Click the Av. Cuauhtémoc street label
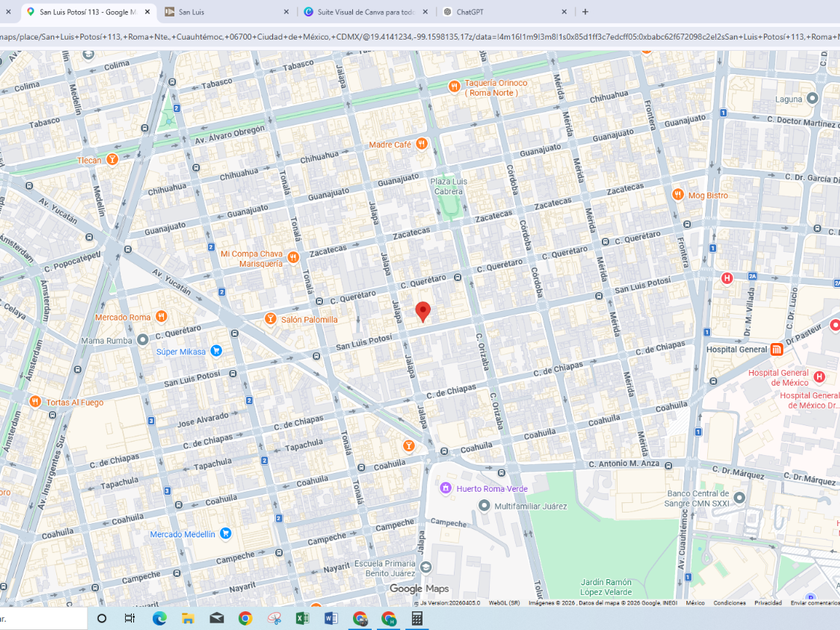 pos(682,538)
